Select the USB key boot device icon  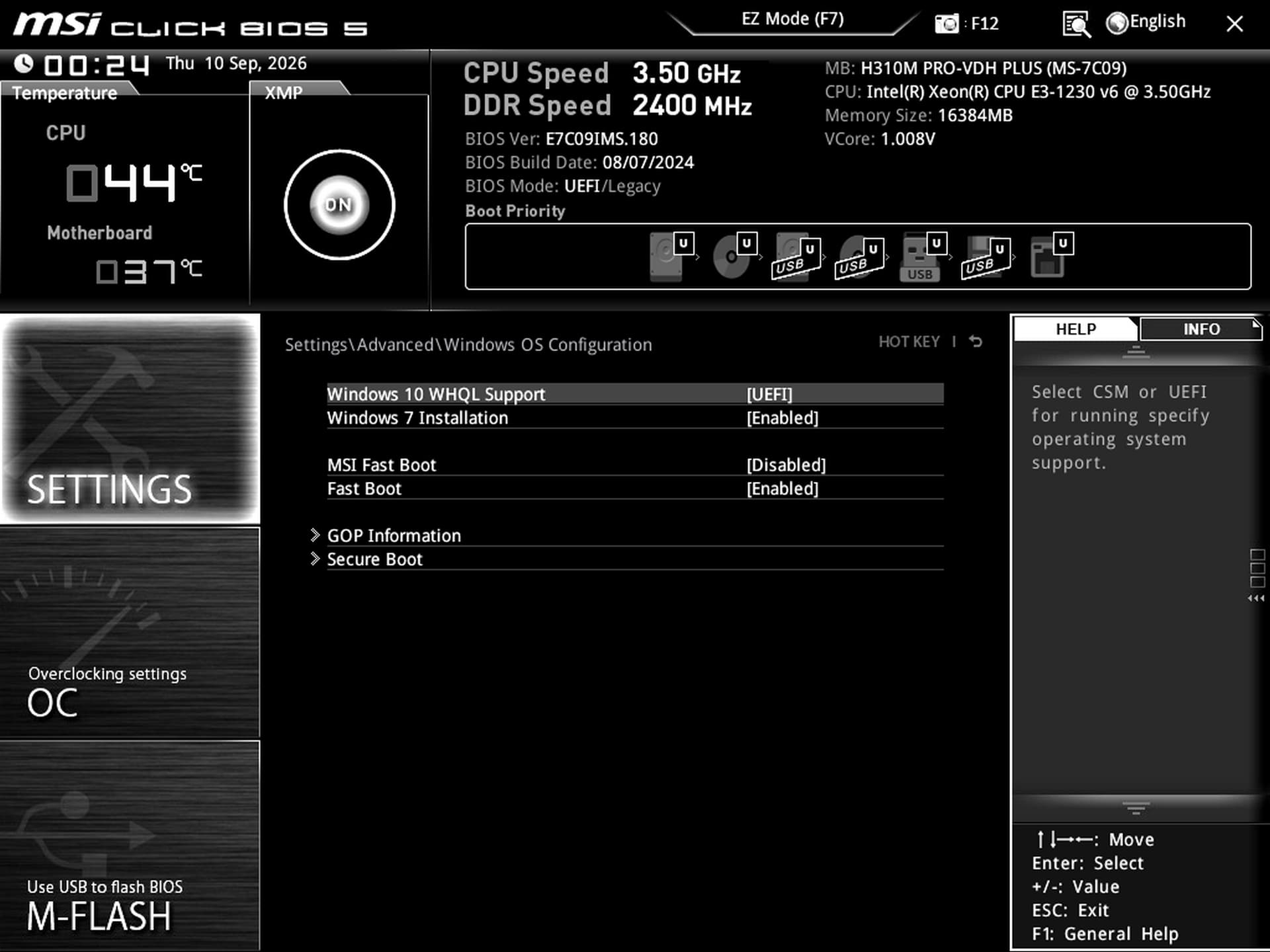pyautogui.click(x=922, y=257)
